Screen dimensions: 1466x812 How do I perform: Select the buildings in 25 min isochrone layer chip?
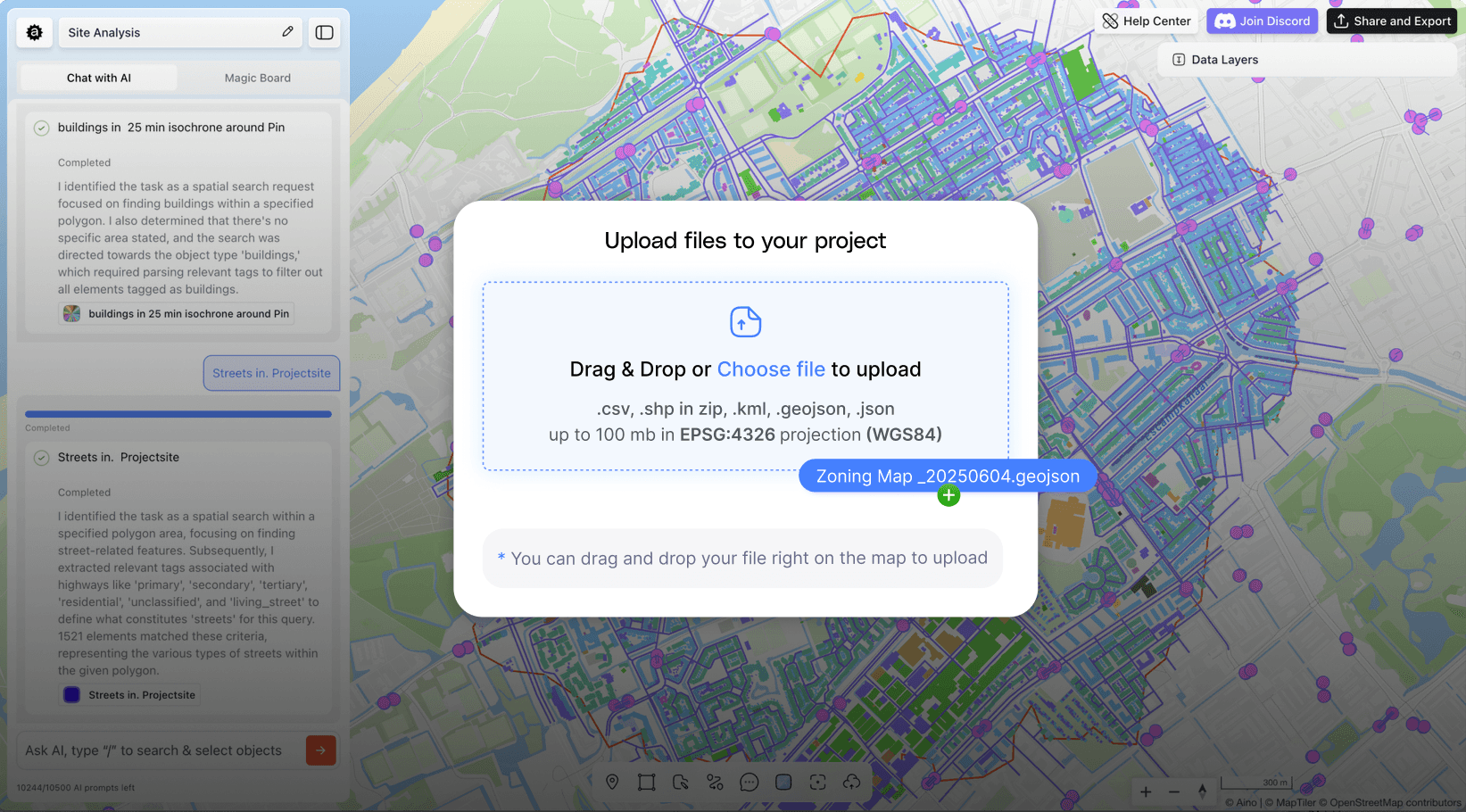[177, 313]
